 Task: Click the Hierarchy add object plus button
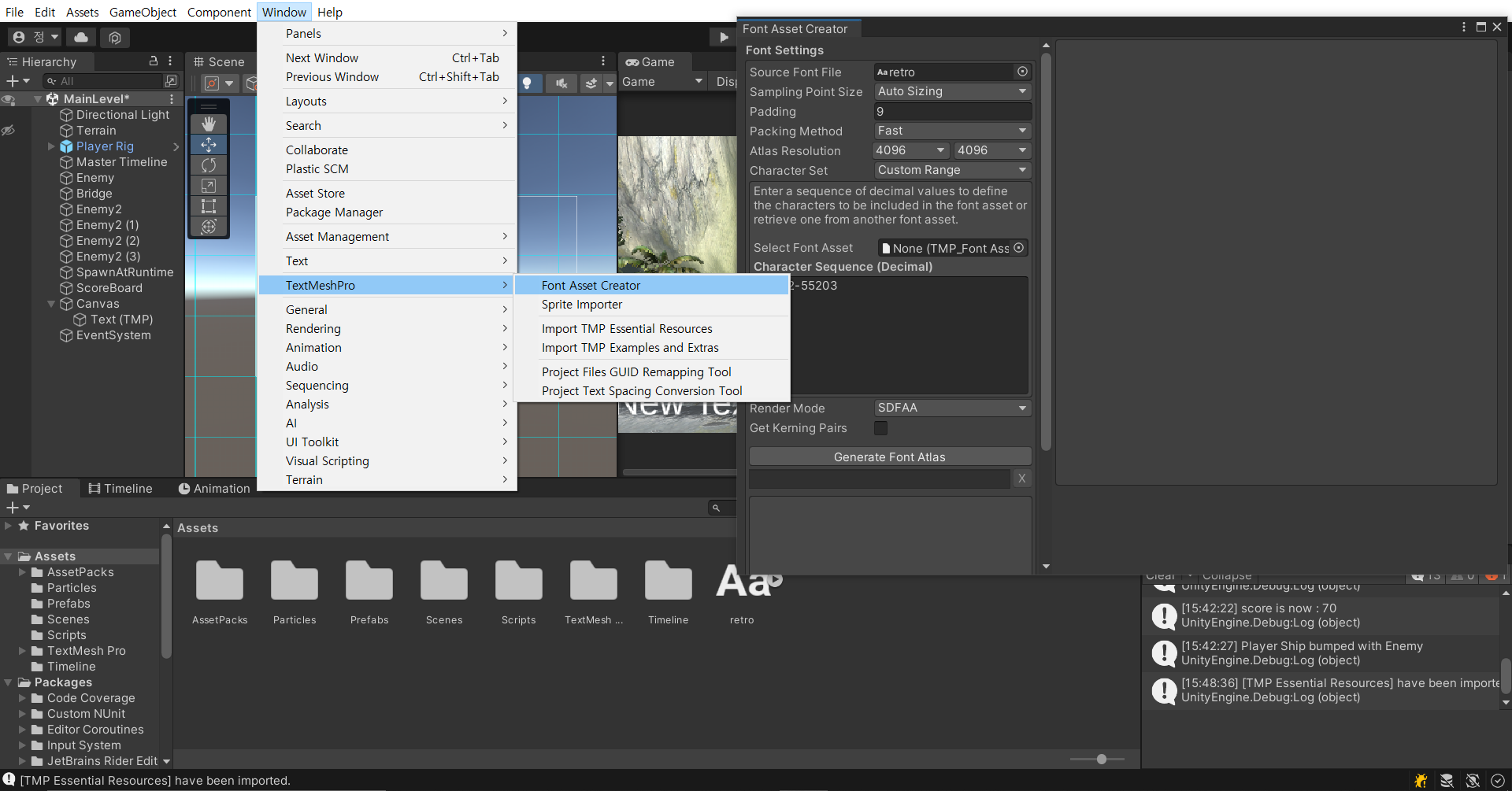13,80
